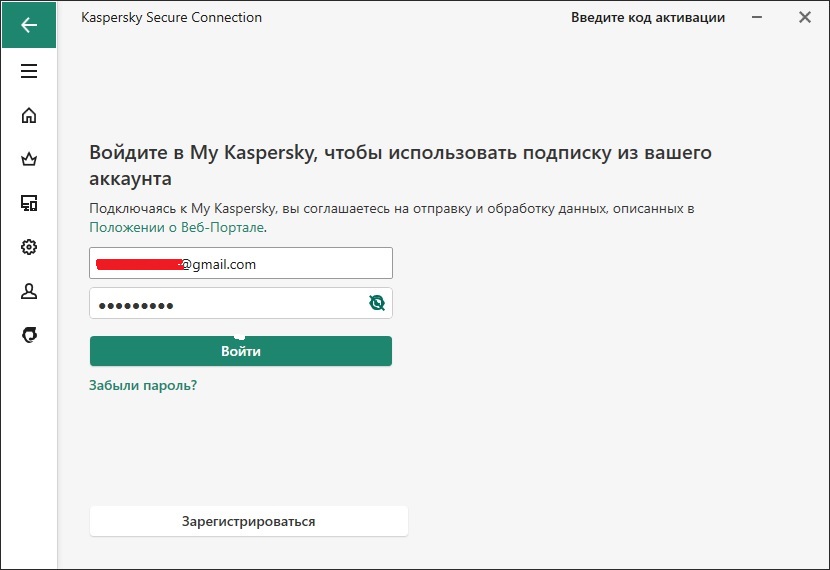Open the crown subscription icon
This screenshot has width=830, height=570.
[29, 159]
